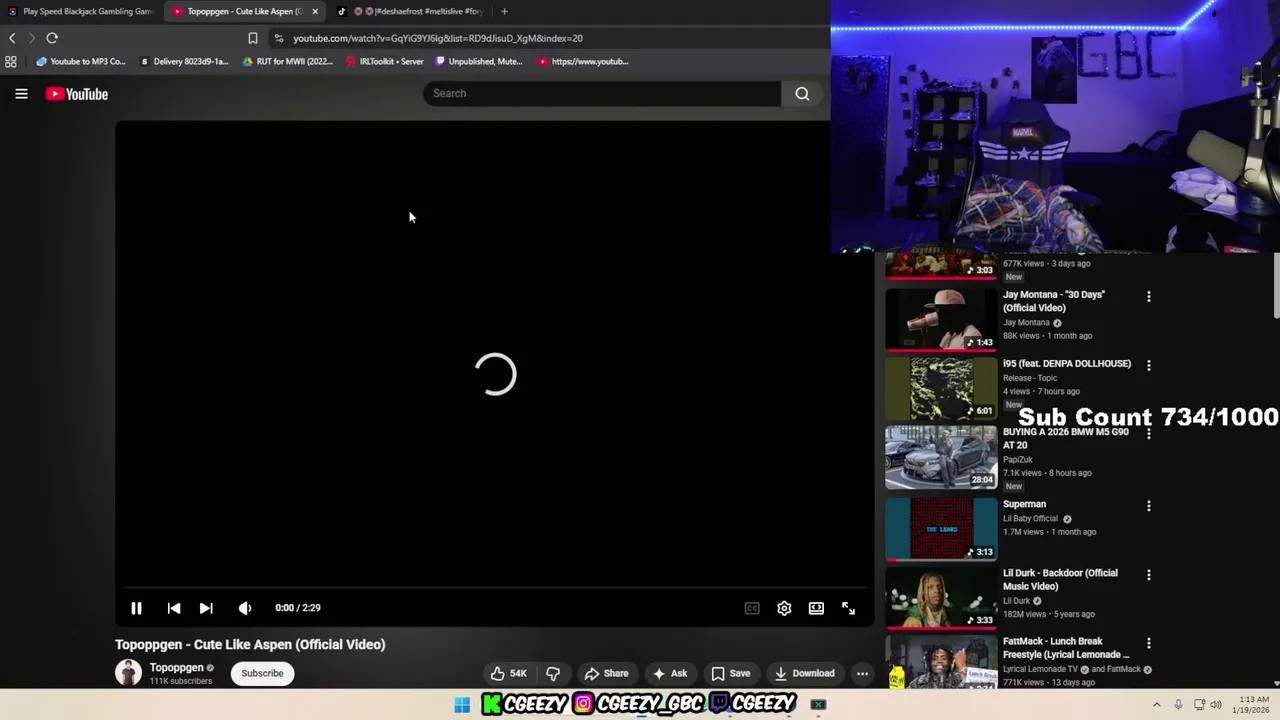
Task: Dislike the video
Action: (x=553, y=673)
